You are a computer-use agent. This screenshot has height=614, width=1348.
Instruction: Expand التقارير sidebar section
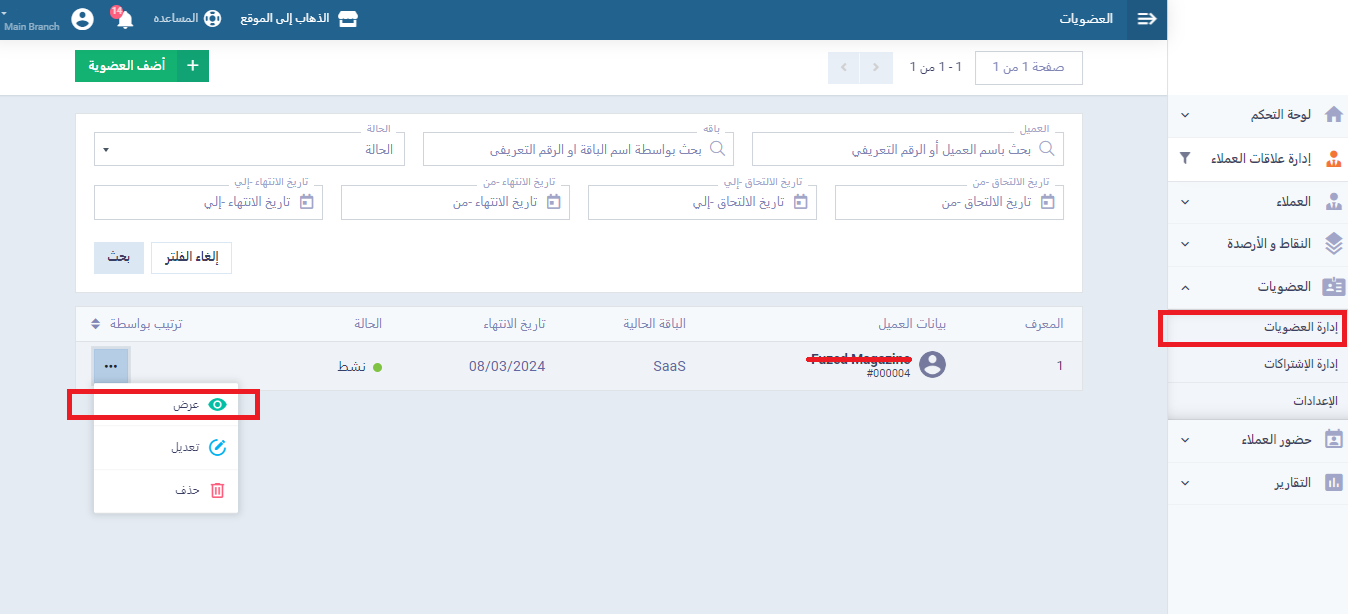(x=1185, y=482)
